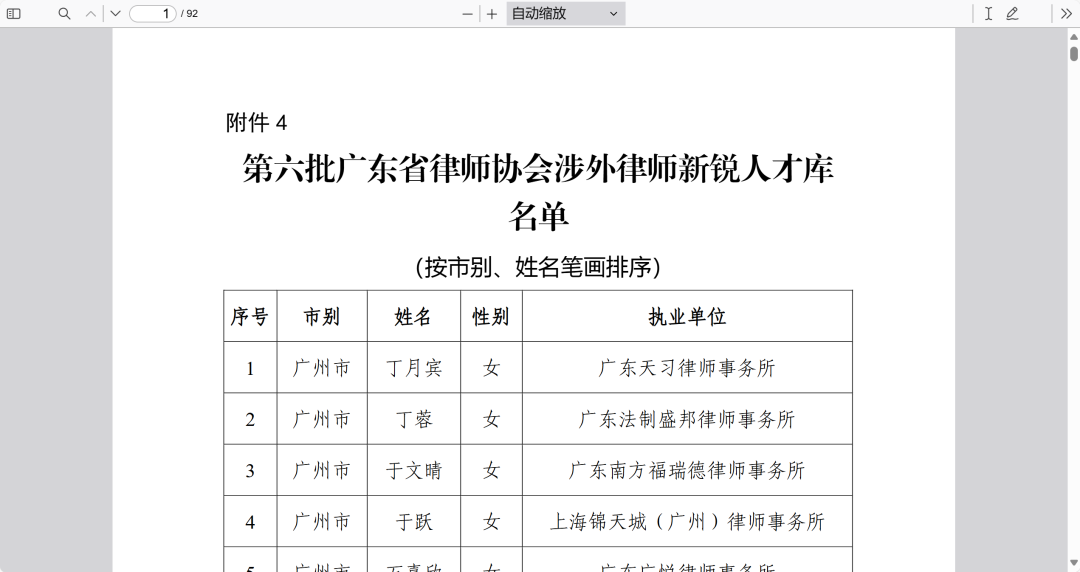The width and height of the screenshot is (1080, 572).
Task: Click the name 丁月宾
Action: [x=413, y=368]
